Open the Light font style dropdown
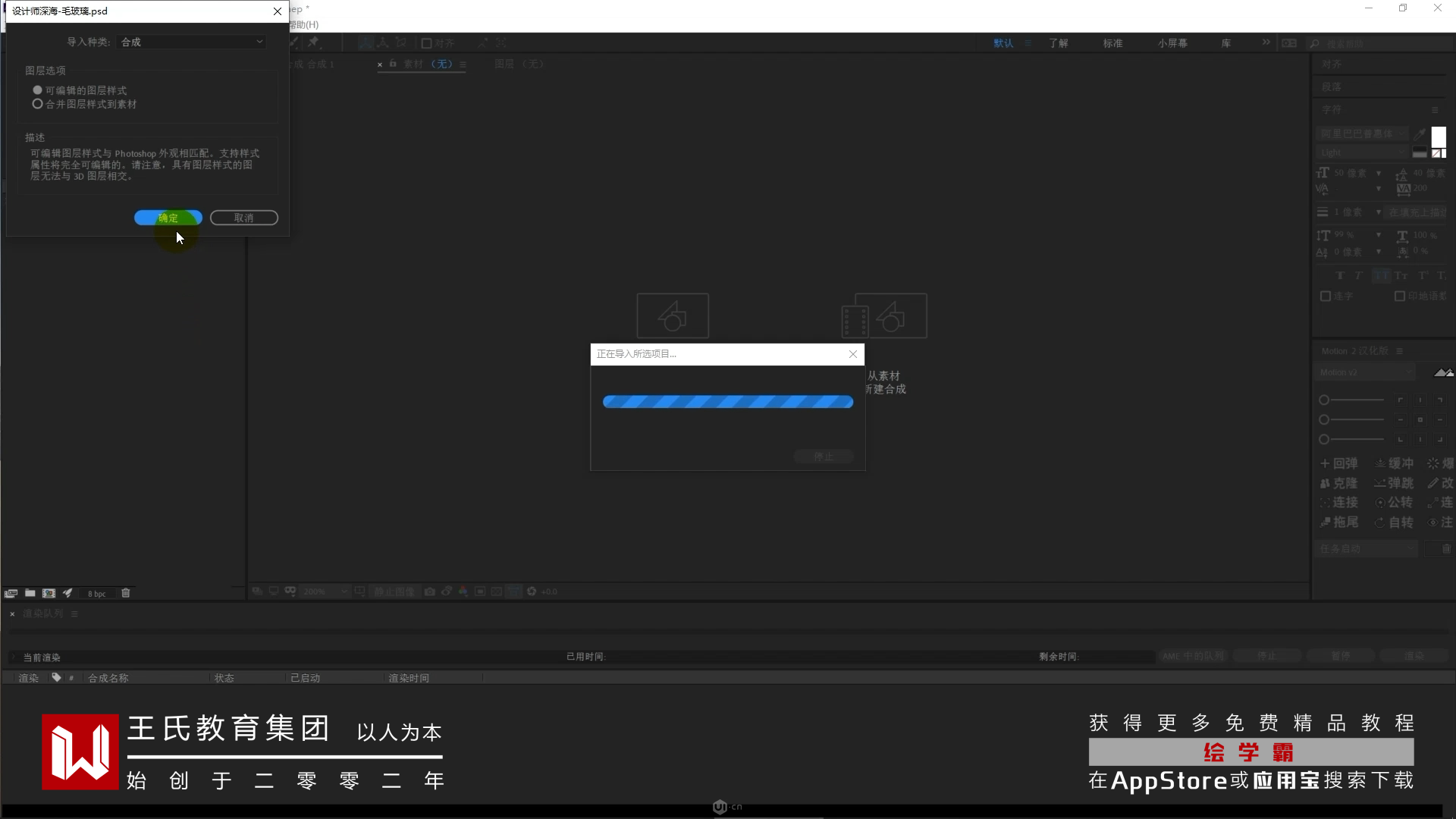The height and width of the screenshot is (819, 1456). pos(1362,153)
